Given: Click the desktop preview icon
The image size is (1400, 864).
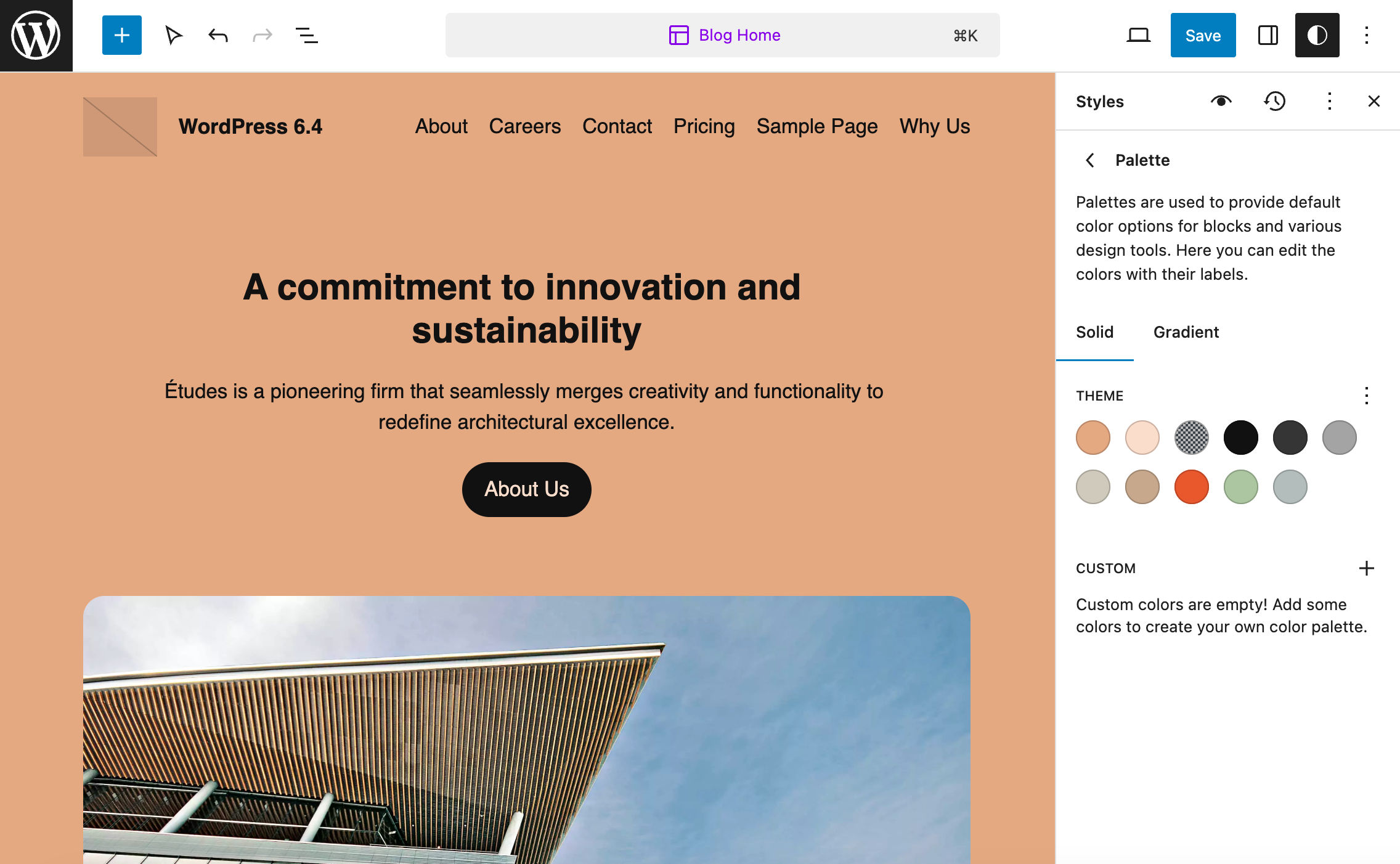Looking at the screenshot, I should [x=1138, y=34].
